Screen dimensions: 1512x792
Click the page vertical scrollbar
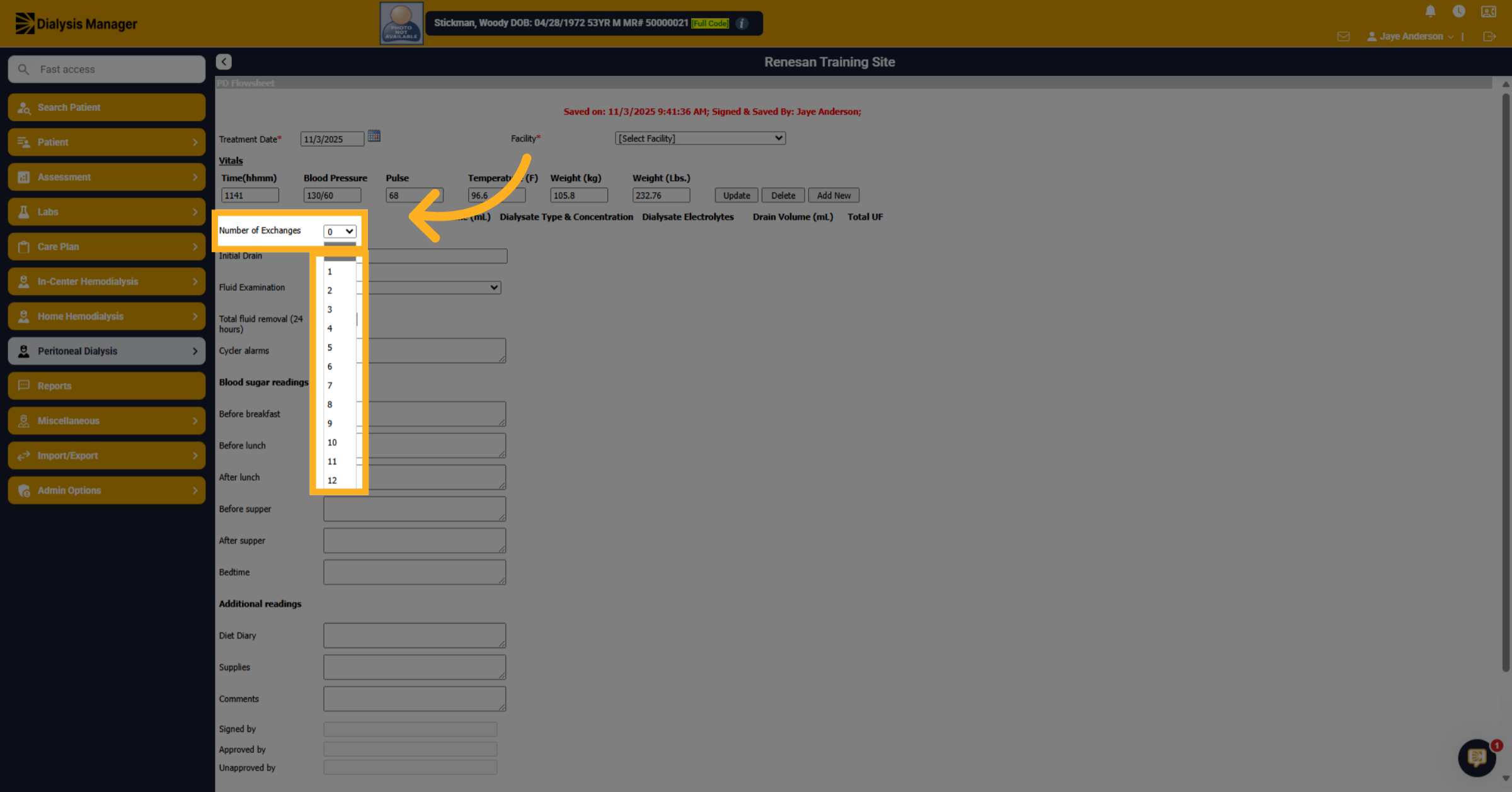(x=1506, y=382)
